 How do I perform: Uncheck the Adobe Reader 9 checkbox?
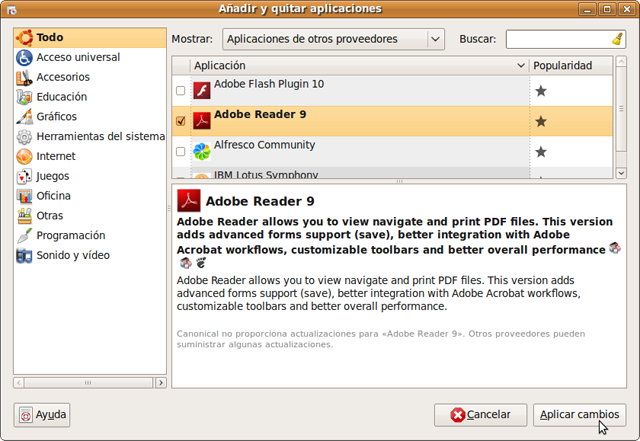181,121
